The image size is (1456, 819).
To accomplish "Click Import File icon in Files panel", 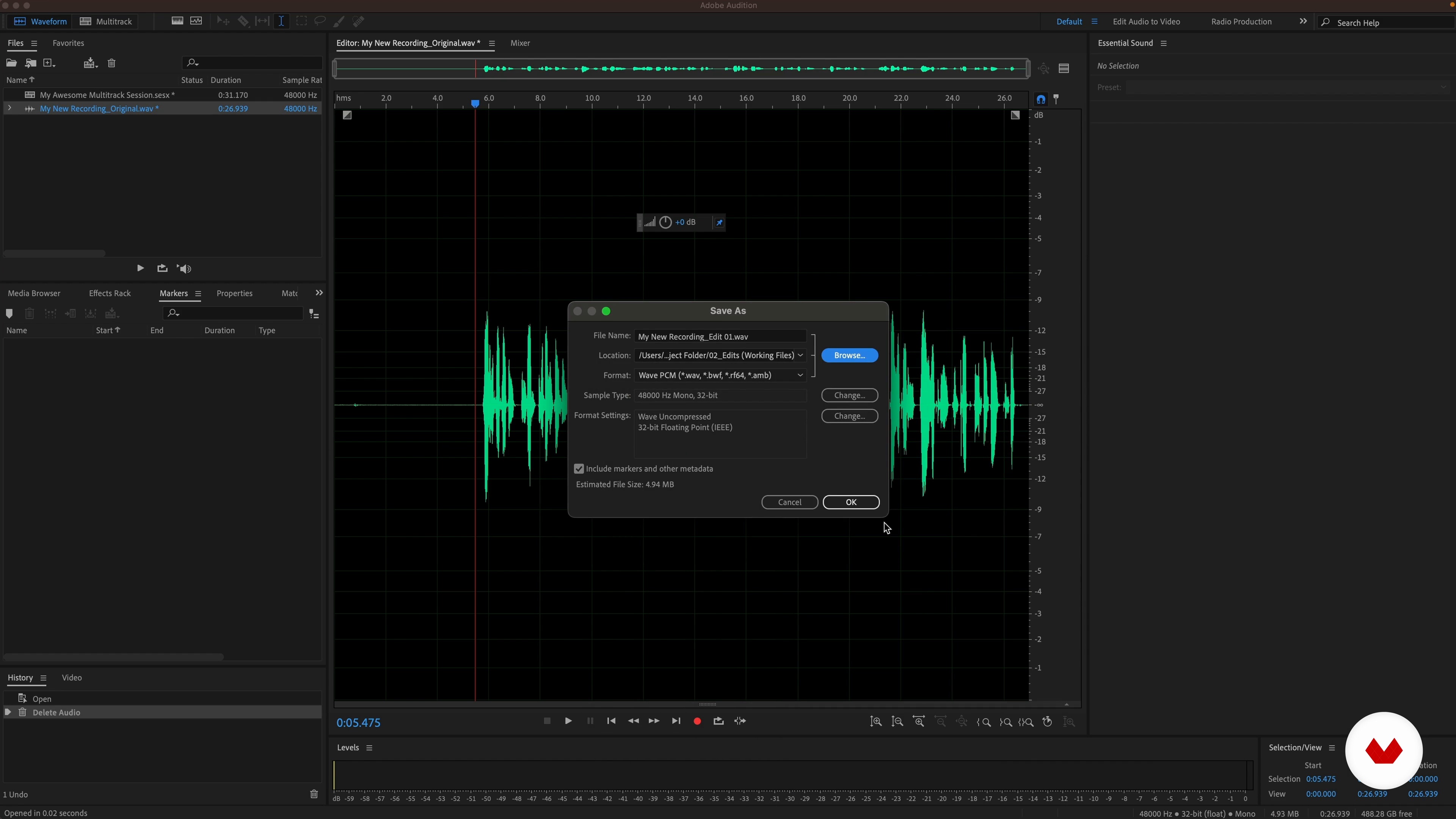I will [x=30, y=63].
